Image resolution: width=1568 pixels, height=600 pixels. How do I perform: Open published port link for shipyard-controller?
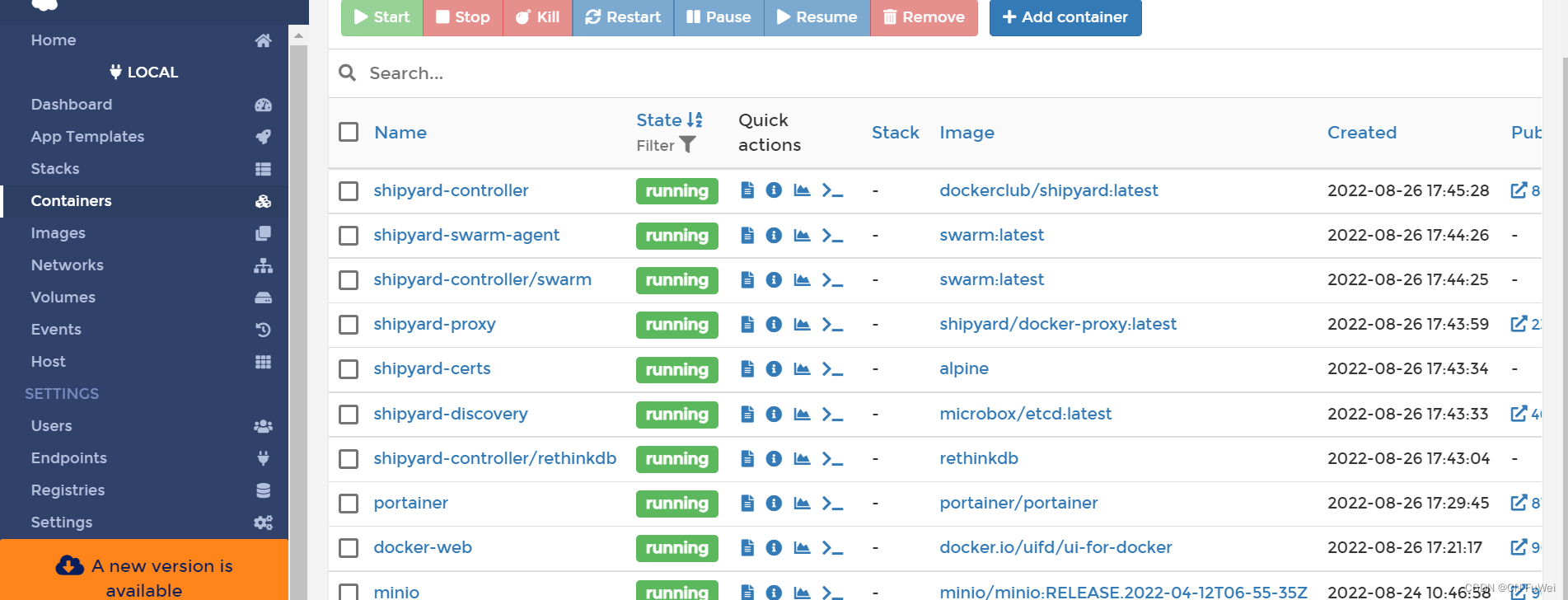click(1525, 190)
